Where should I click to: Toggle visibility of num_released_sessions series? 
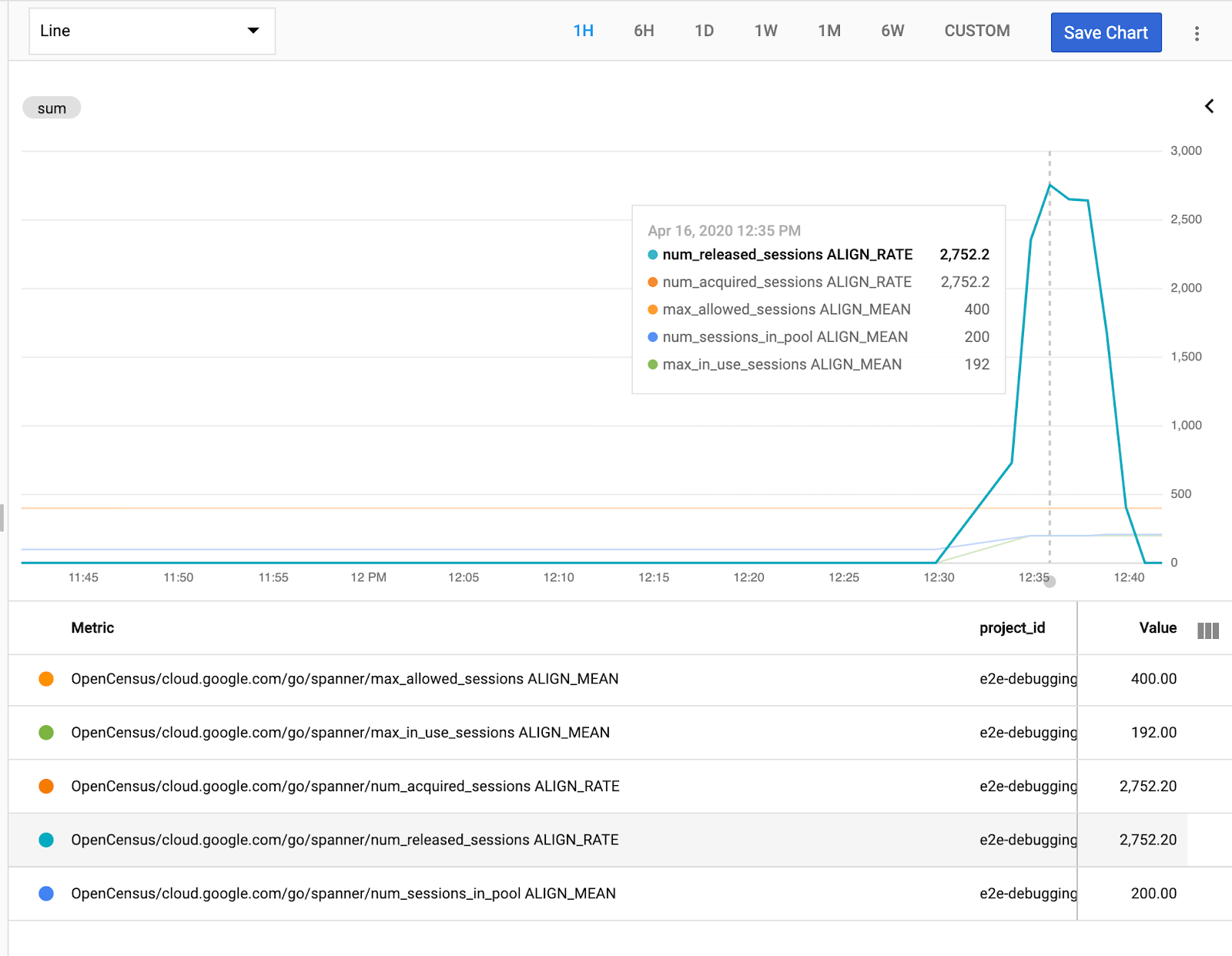pyautogui.click(x=46, y=840)
